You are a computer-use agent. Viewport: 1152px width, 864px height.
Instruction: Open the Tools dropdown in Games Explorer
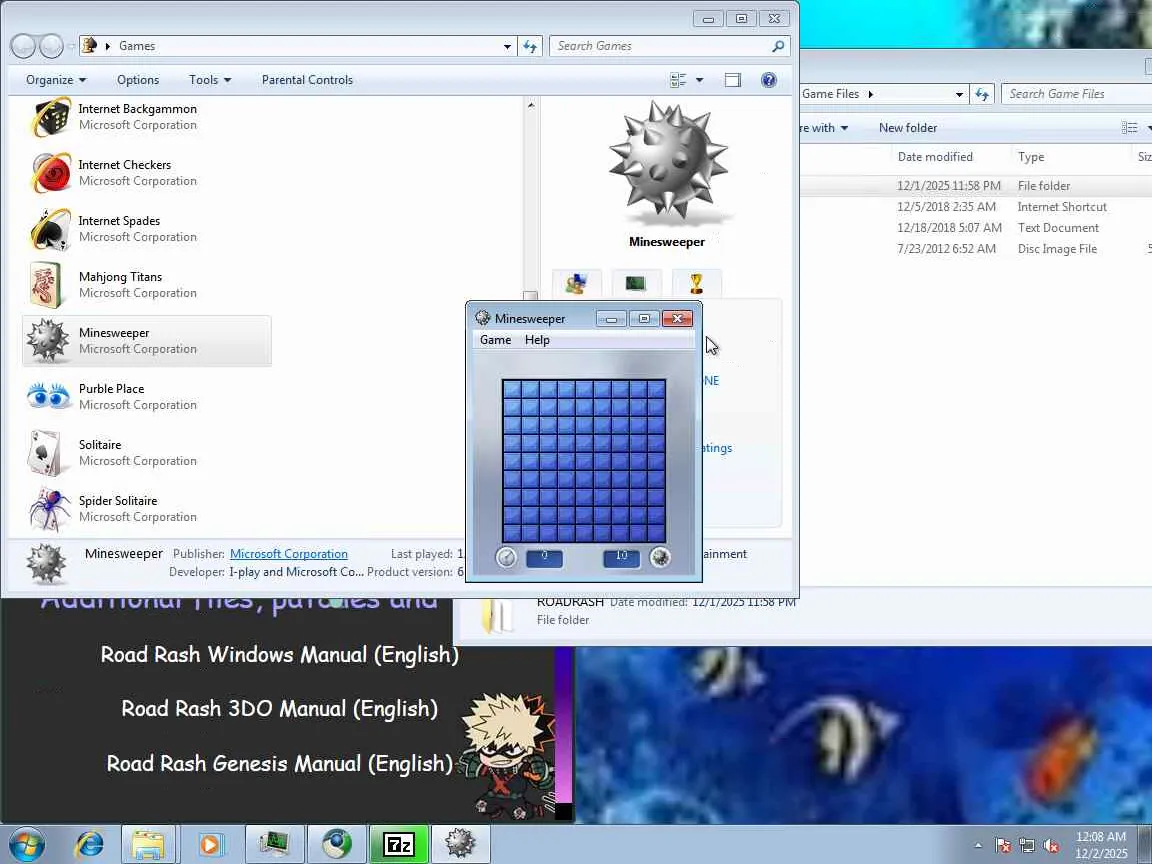(x=210, y=80)
